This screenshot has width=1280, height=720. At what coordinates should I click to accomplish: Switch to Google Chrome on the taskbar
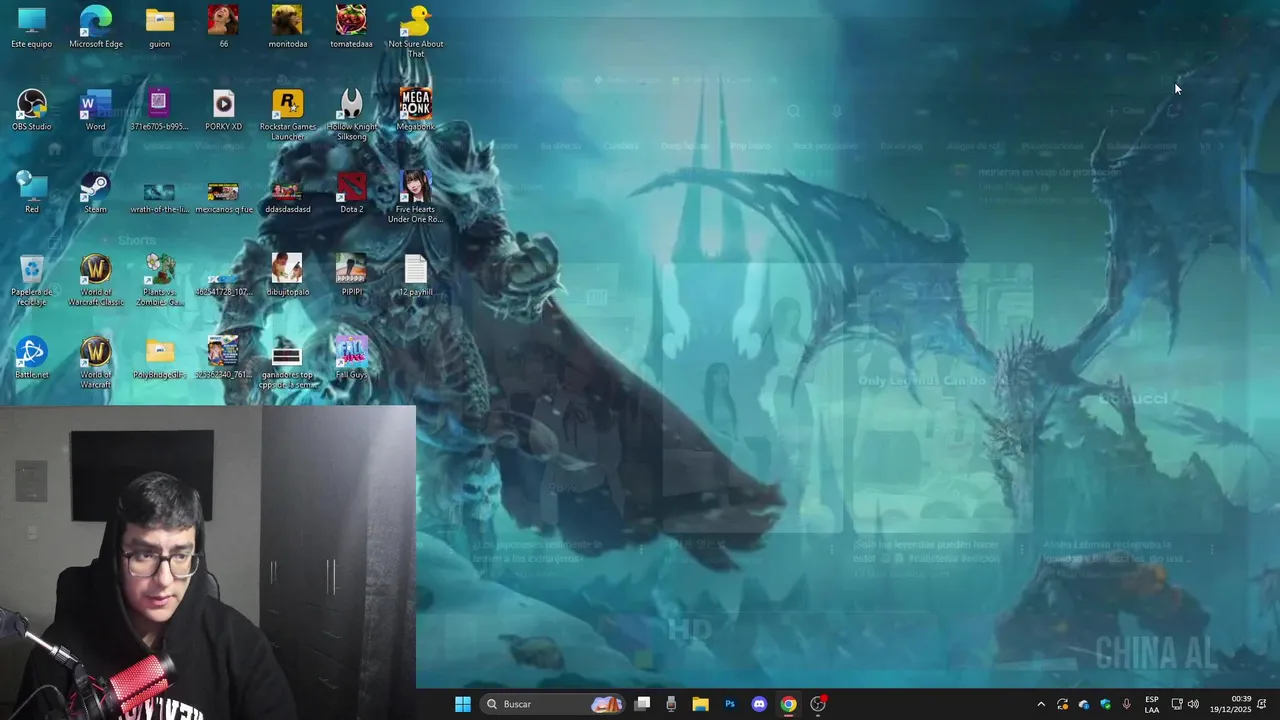(789, 704)
